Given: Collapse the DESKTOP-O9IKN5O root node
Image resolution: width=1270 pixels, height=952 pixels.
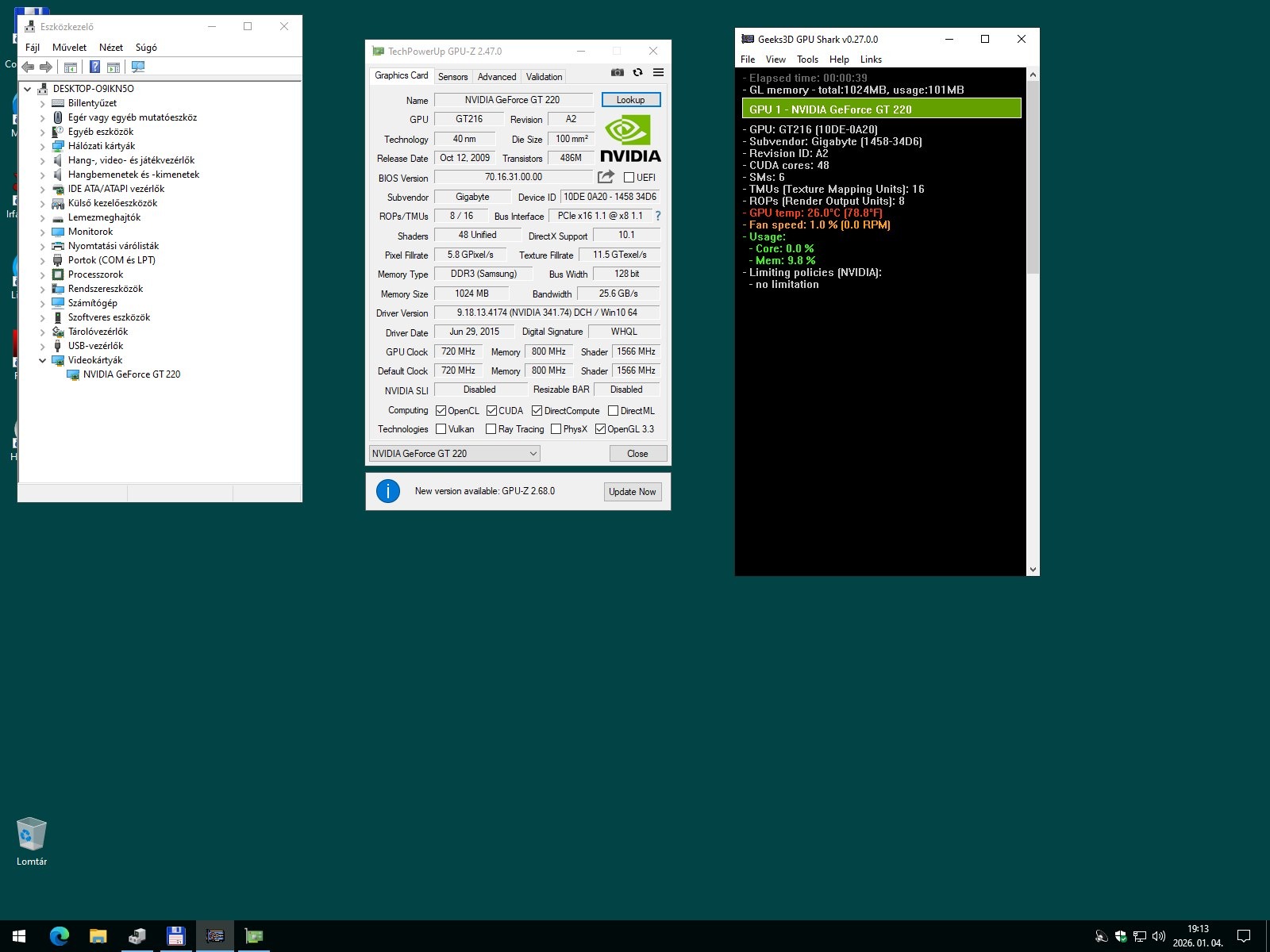Looking at the screenshot, I should click(x=28, y=89).
